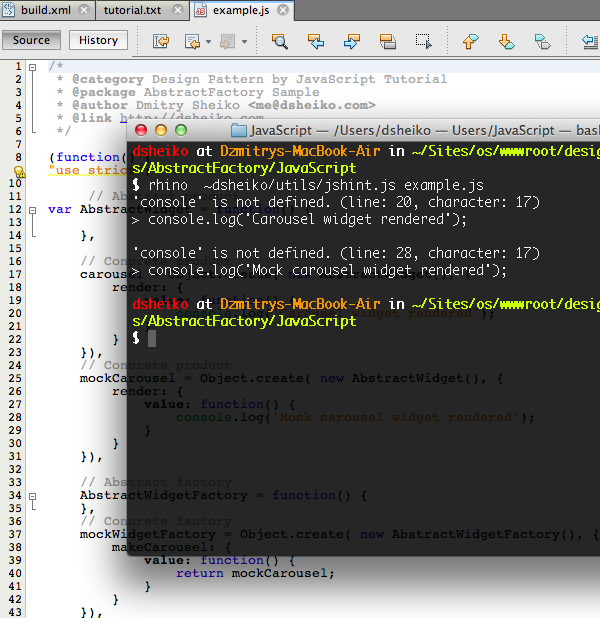The height and width of the screenshot is (618, 600).
Task: Click the build.xml file type icon
Action: point(8,10)
